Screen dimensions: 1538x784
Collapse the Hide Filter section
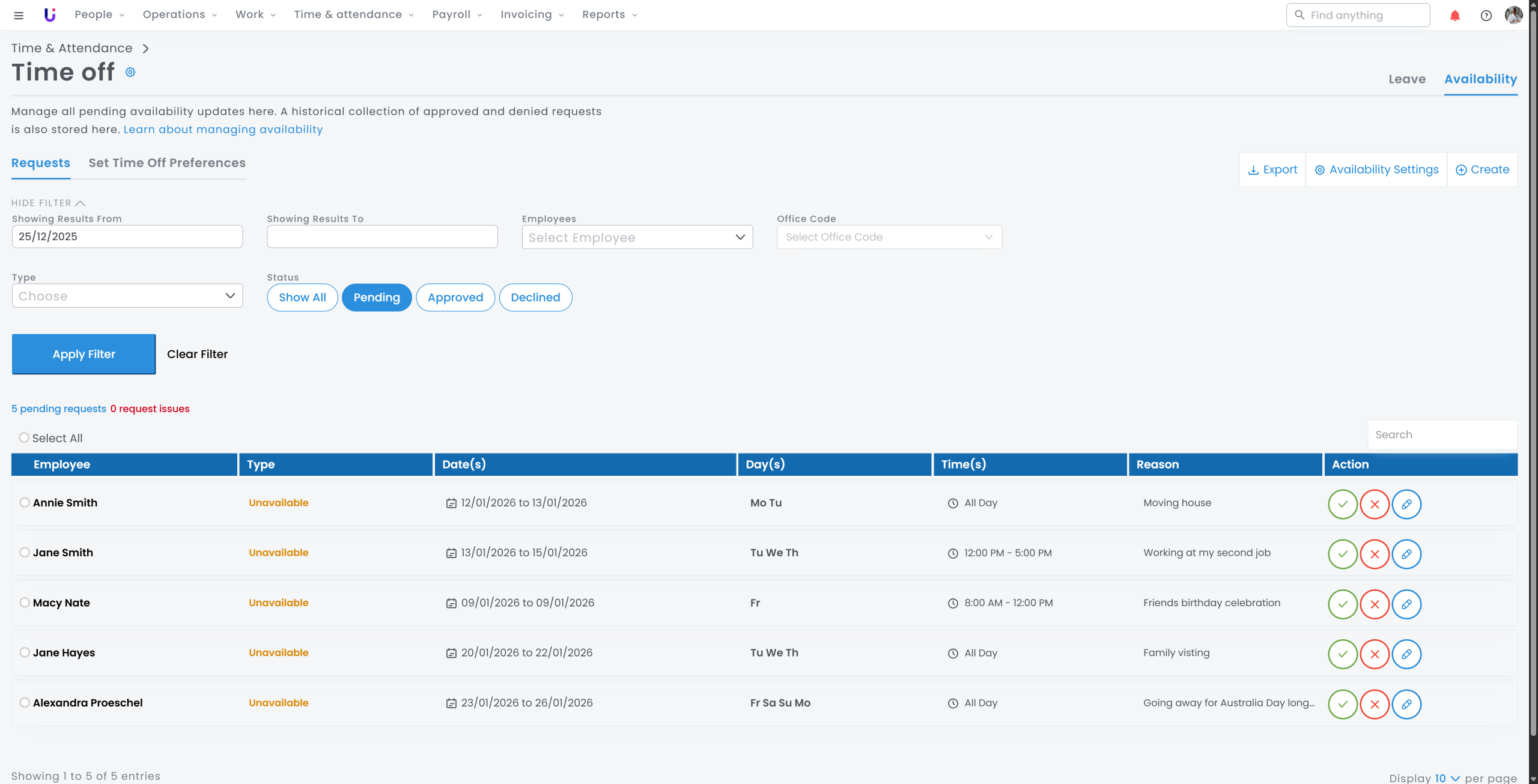(x=48, y=203)
